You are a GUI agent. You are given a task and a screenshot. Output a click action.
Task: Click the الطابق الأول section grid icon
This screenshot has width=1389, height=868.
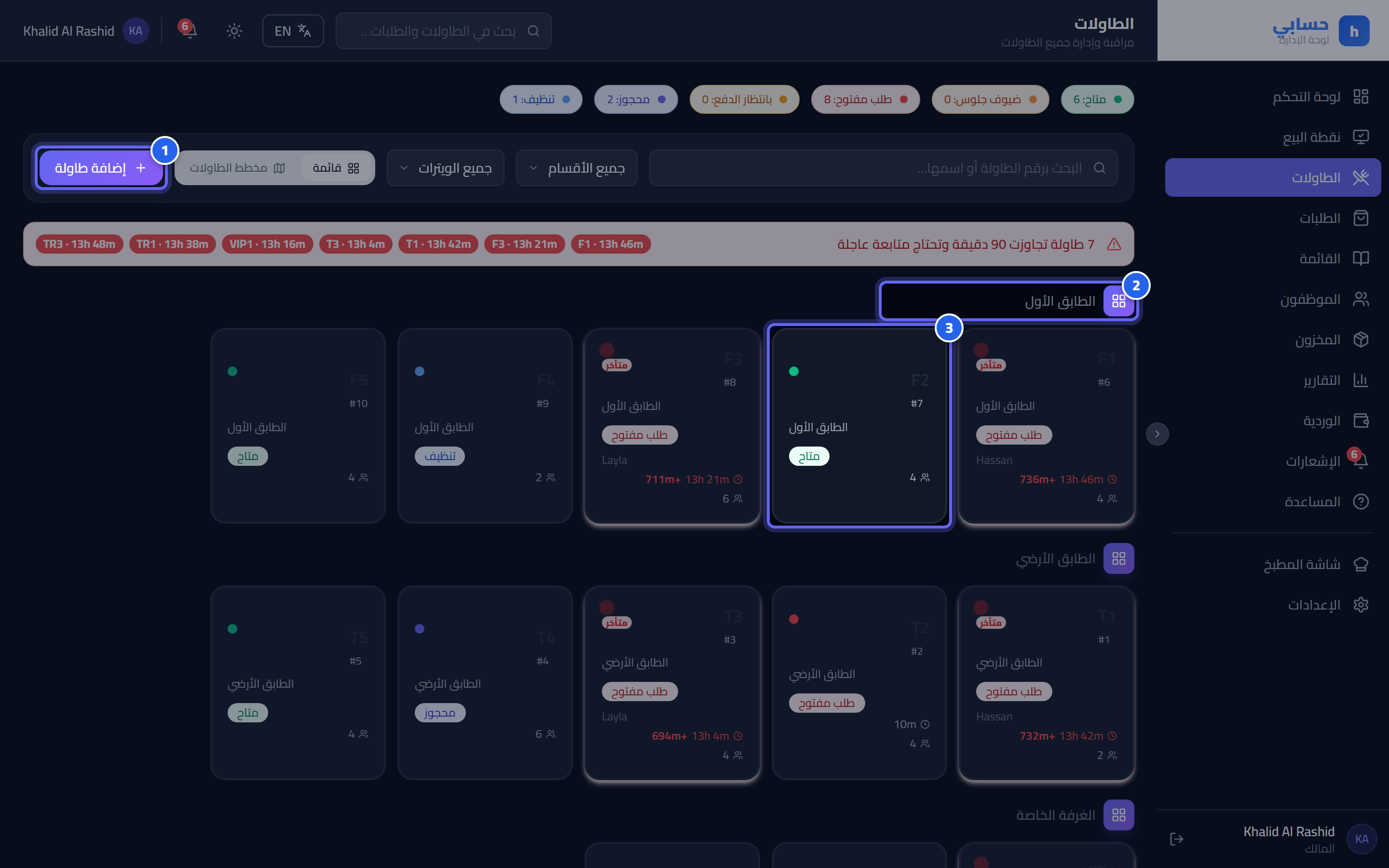(x=1118, y=301)
